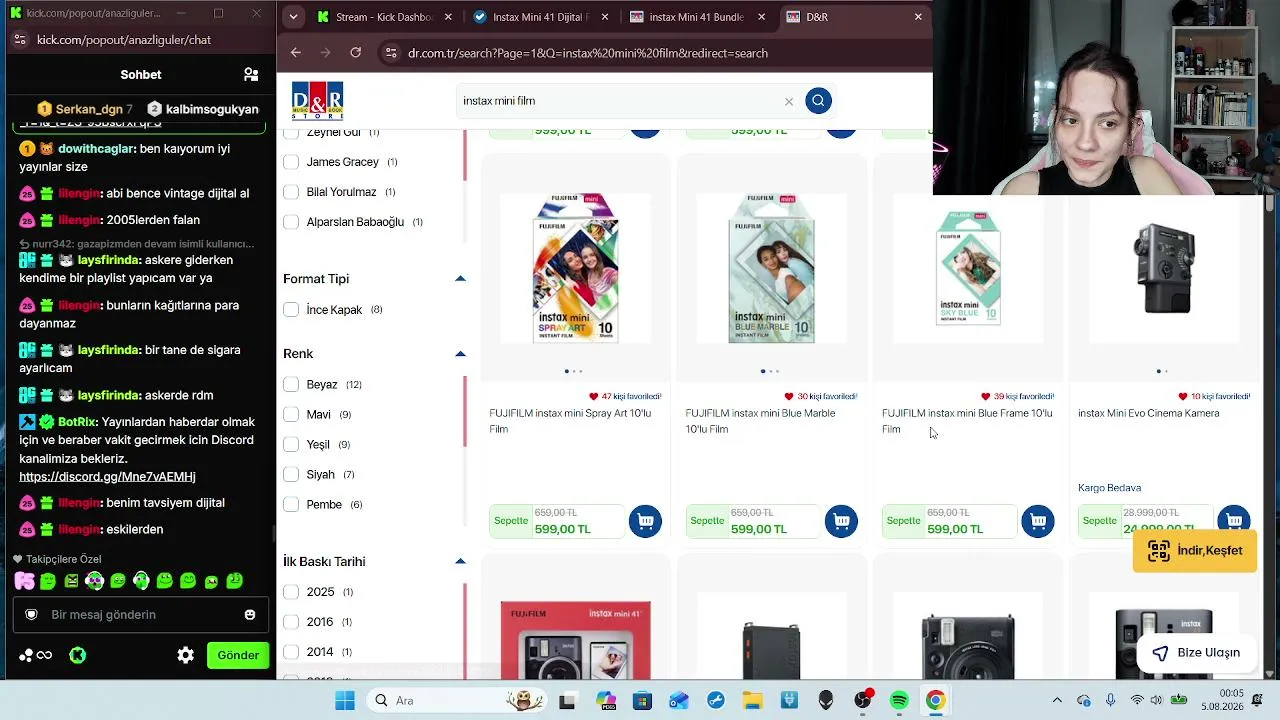Open instax Mini Evo Cinema Kamera title
The width and height of the screenshot is (1280, 720).
[x=1148, y=413]
